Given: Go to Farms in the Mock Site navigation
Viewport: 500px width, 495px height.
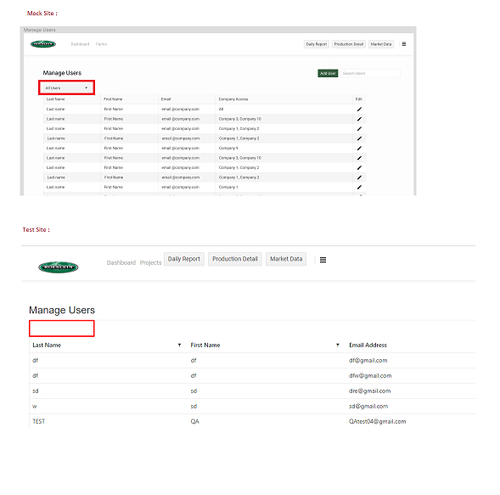Looking at the screenshot, I should [101, 44].
